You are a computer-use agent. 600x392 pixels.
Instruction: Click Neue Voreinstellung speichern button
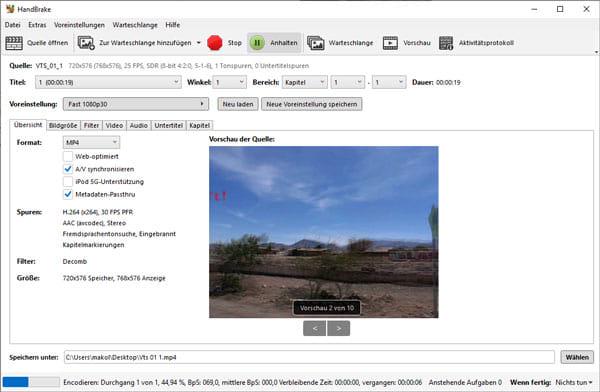[311, 104]
